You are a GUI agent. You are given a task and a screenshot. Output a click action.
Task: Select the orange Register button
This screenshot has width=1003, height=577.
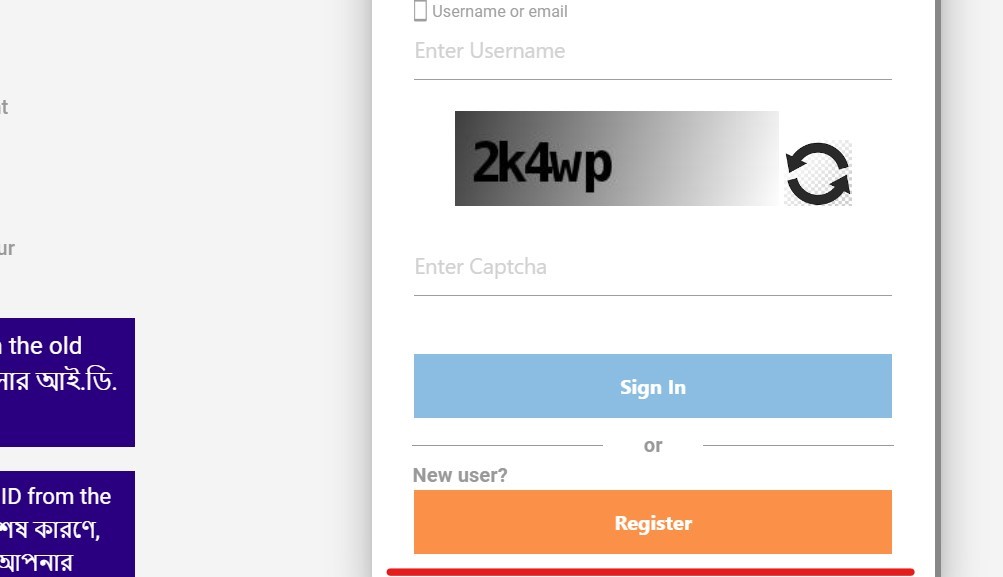pyautogui.click(x=652, y=522)
